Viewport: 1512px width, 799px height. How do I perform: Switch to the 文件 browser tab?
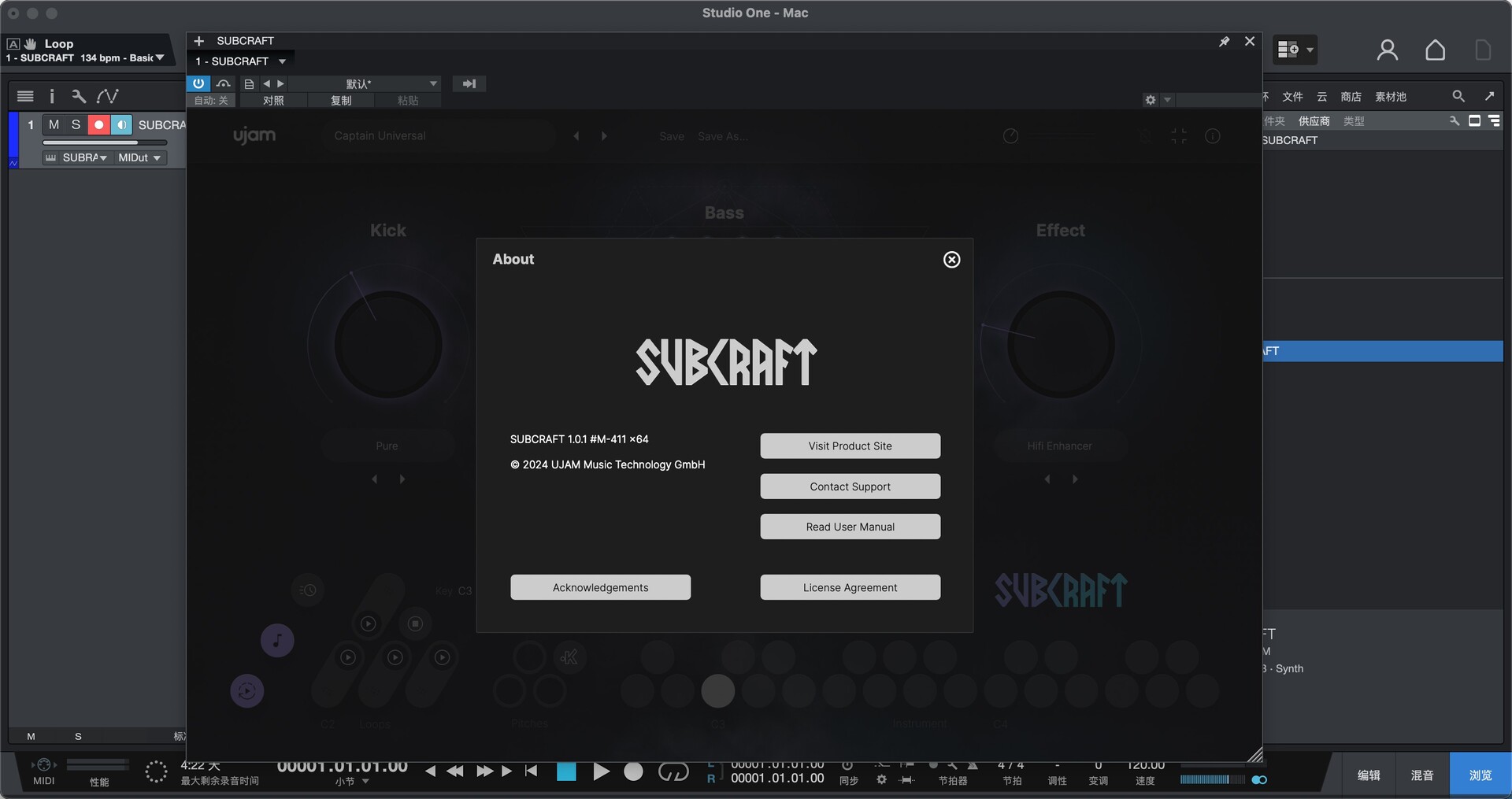pyautogui.click(x=1292, y=96)
